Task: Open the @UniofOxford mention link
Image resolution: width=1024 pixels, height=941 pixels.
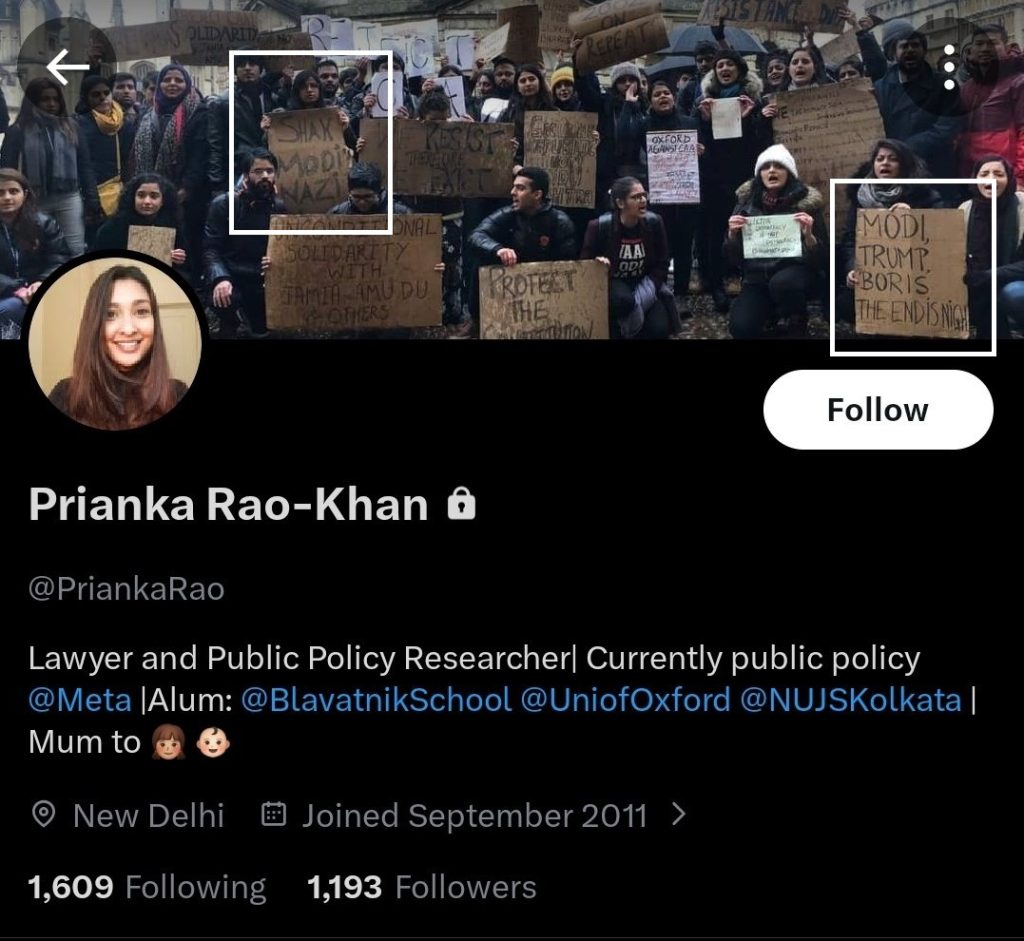Action: pyautogui.click(x=626, y=701)
